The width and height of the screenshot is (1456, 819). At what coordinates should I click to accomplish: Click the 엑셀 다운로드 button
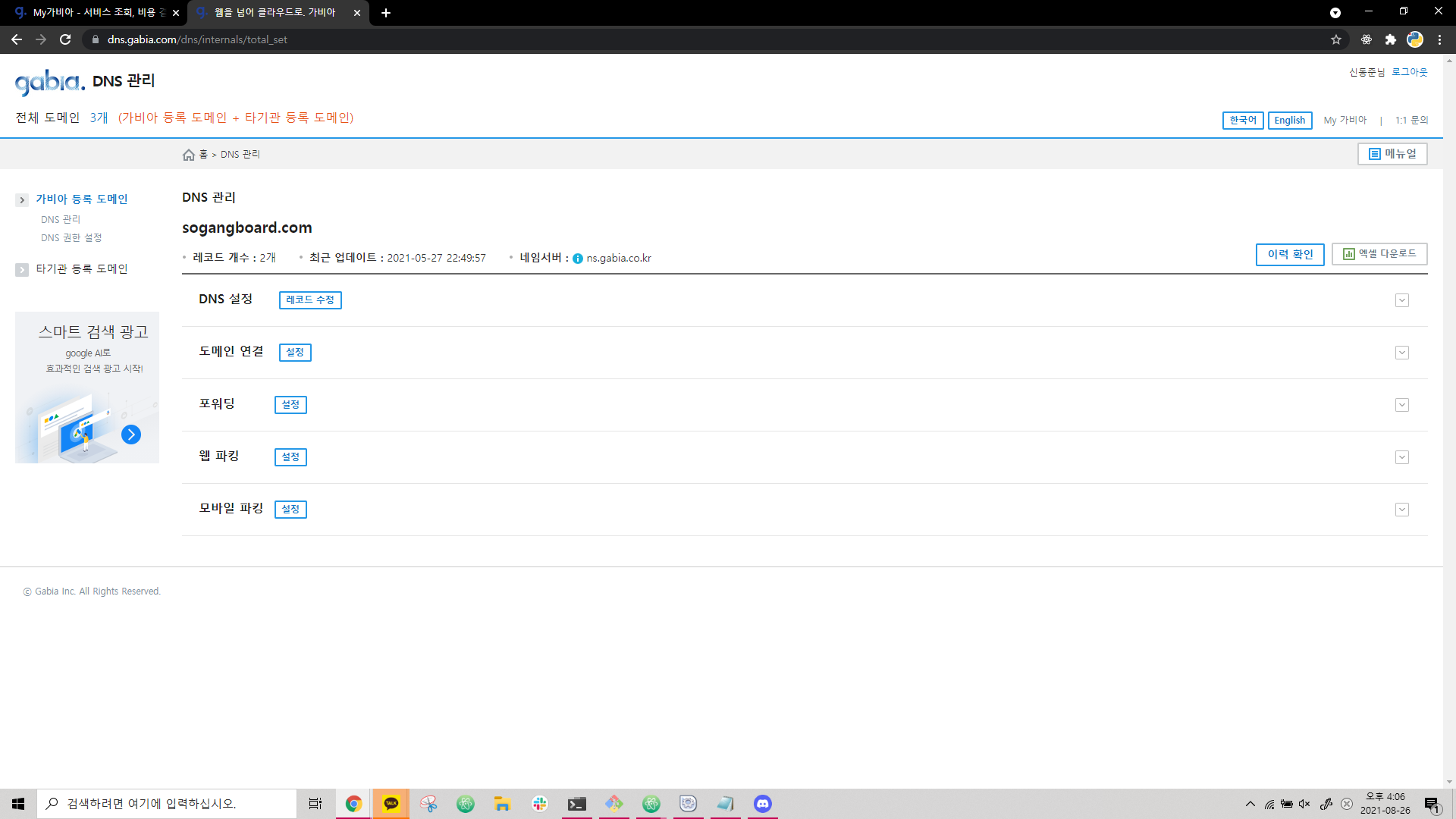[x=1379, y=254]
